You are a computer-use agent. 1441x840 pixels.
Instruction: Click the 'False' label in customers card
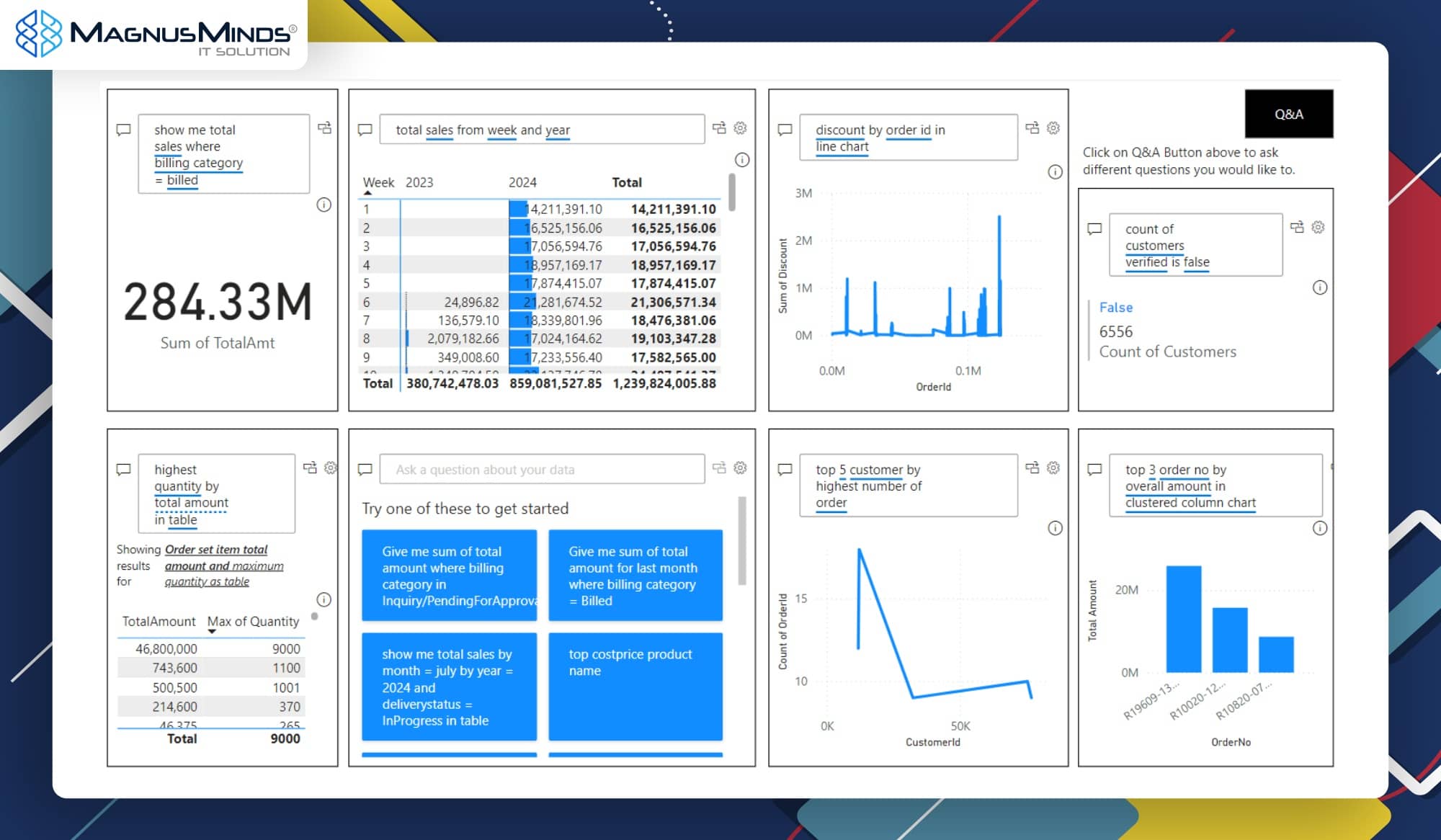(x=1115, y=308)
